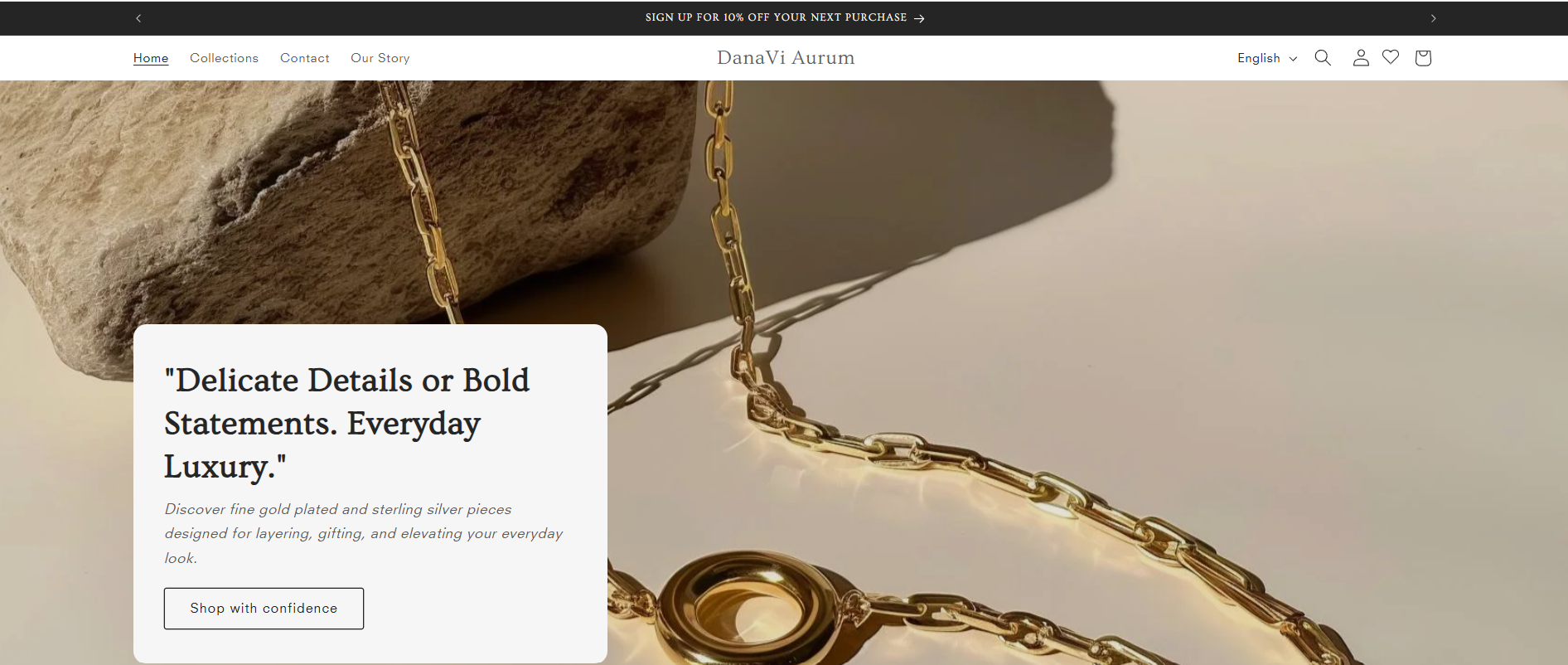Show previous announcement with left arrow

pos(138,18)
